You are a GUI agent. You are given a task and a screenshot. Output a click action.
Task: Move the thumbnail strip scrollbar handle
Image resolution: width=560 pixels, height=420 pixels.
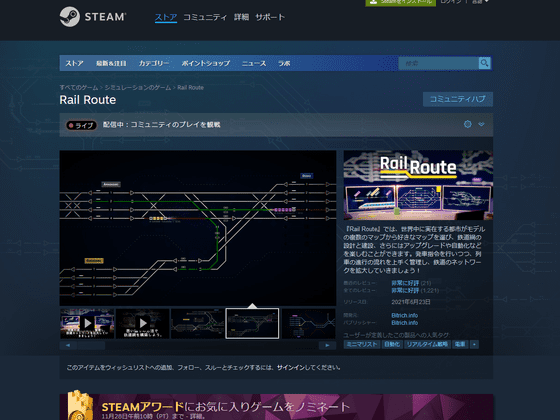(x=91, y=345)
